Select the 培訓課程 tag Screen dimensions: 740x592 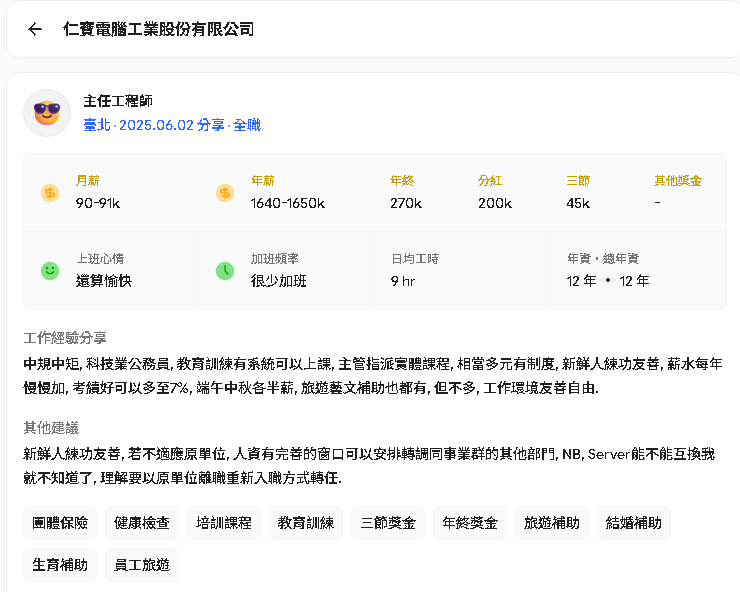[224, 523]
